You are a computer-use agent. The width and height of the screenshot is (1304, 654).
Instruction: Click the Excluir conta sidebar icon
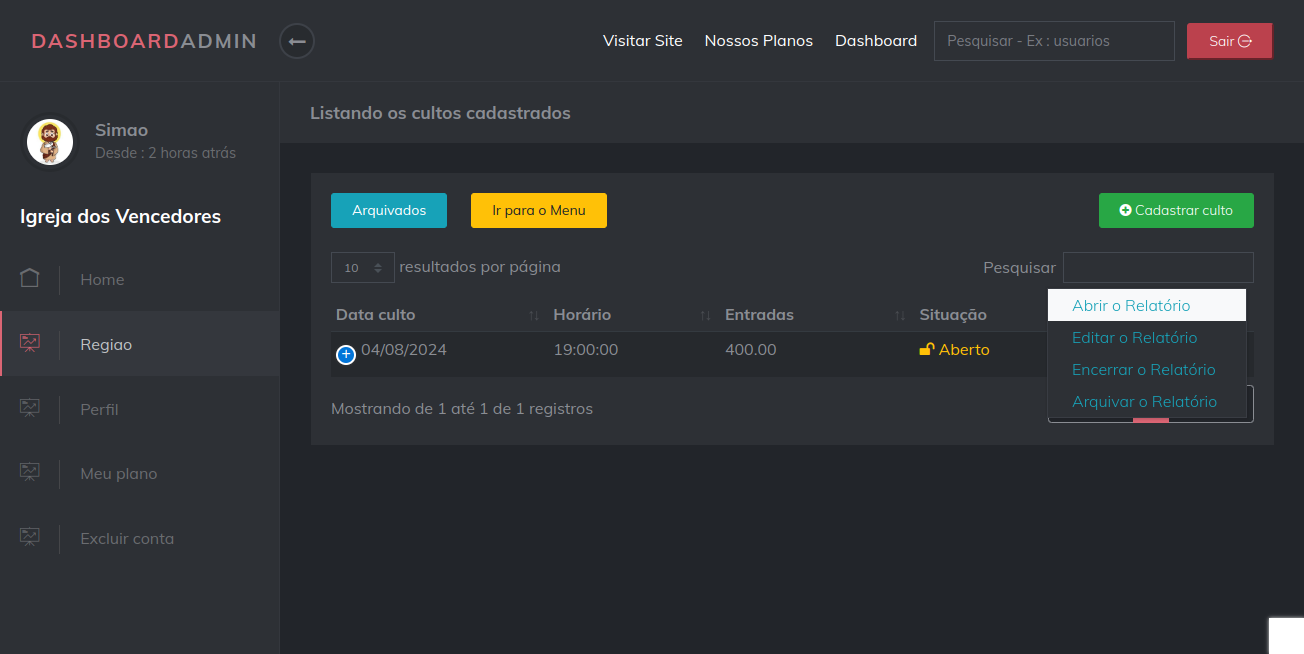pyautogui.click(x=30, y=538)
